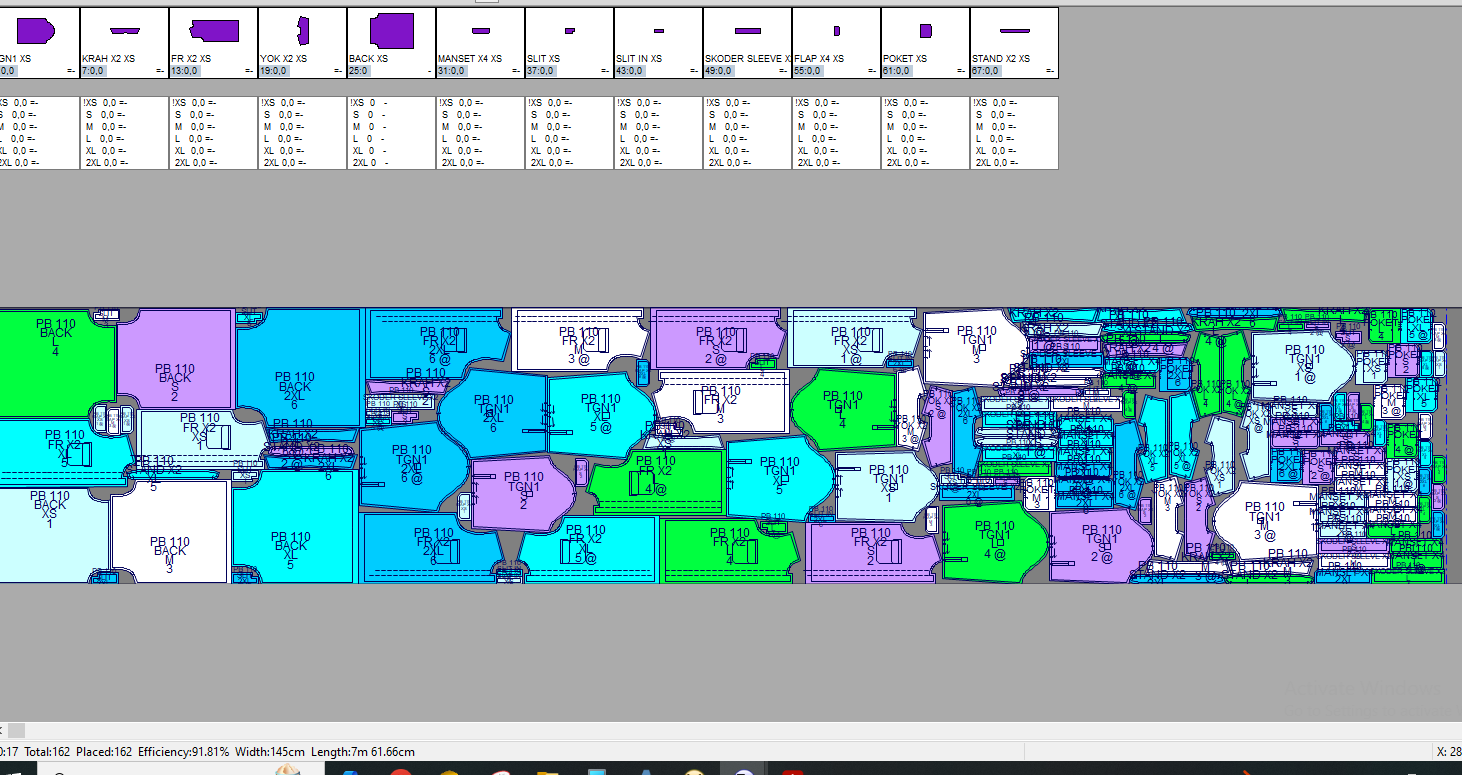This screenshot has height=775, width=1462.
Task: Choose the POKET XS piece icon
Action: click(925, 31)
